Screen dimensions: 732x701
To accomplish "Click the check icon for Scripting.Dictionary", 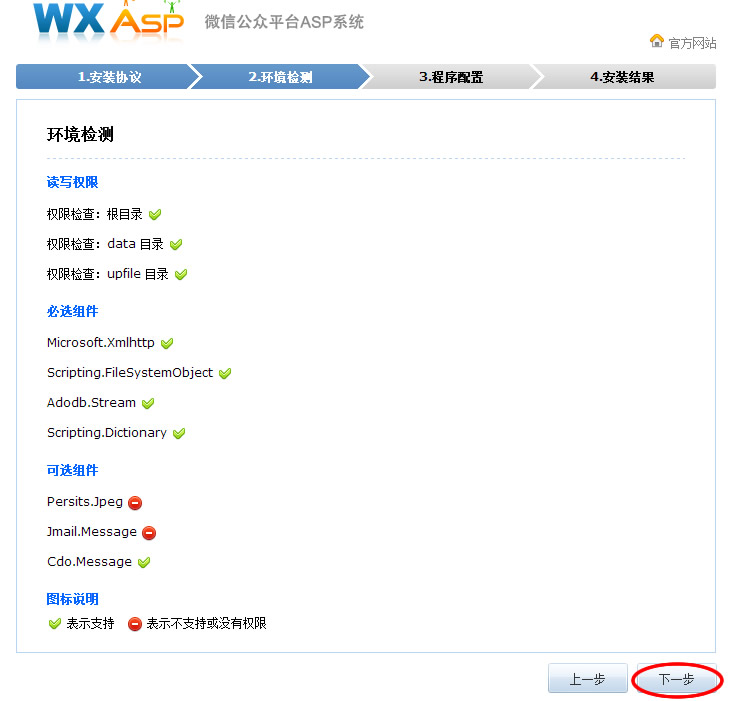I will click(x=179, y=434).
